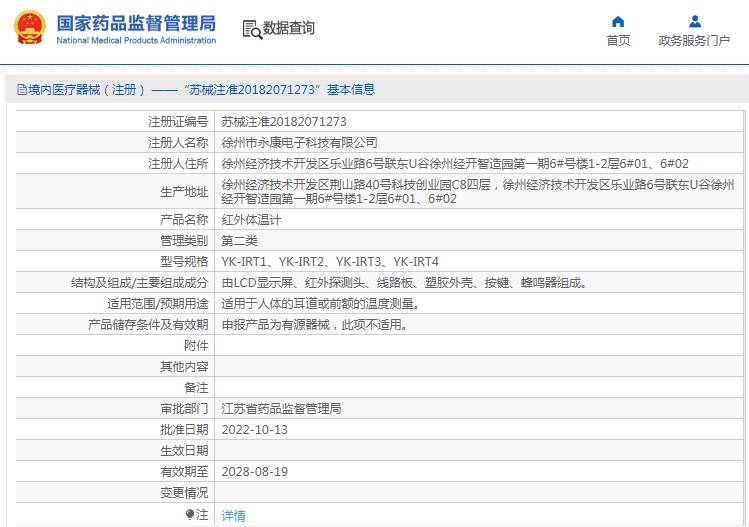Select the 变更情况 label
This screenshot has width=749, height=527.
point(184,493)
